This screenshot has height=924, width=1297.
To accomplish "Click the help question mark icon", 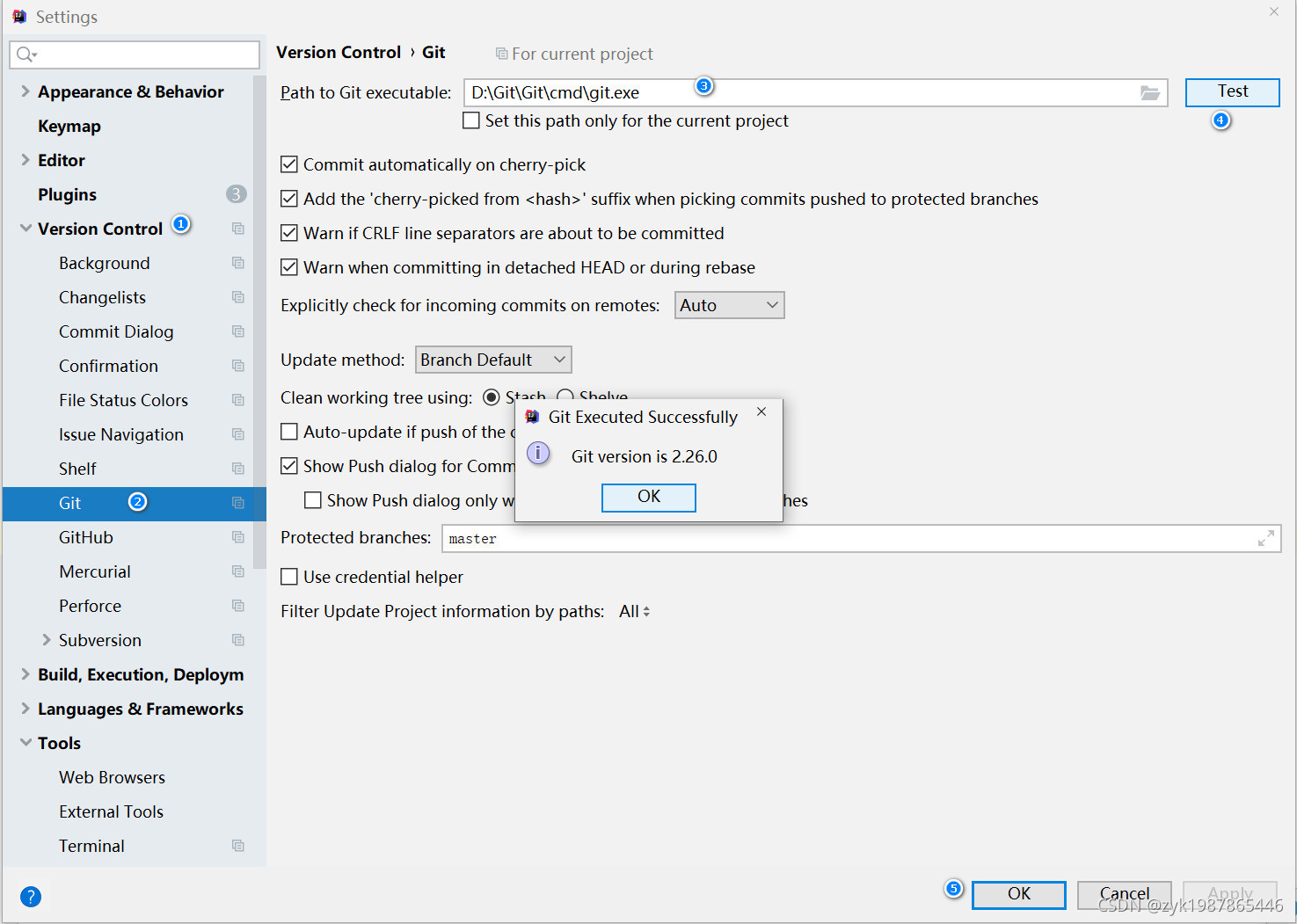I will (31, 897).
